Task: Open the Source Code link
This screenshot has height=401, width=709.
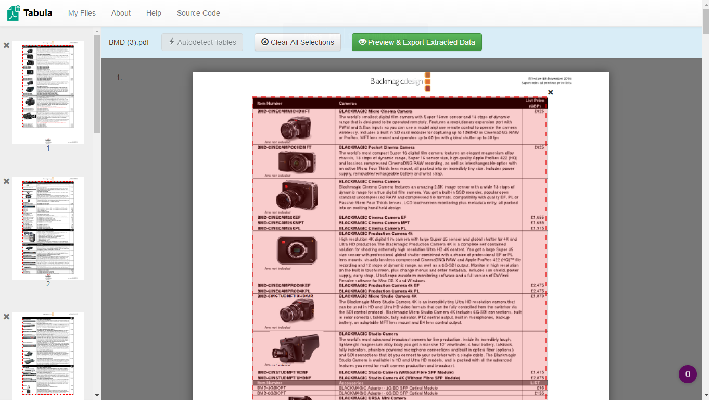Action: click(x=198, y=13)
